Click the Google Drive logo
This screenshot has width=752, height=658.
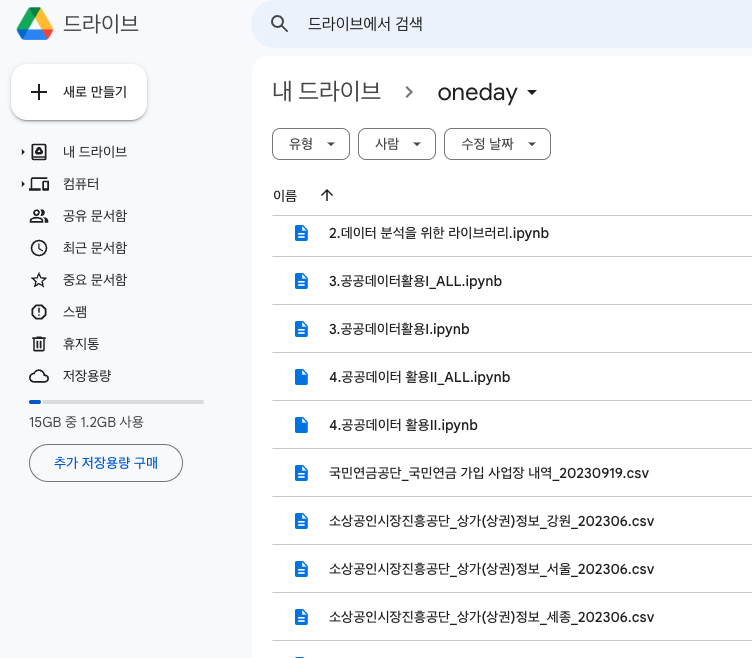click(35, 24)
